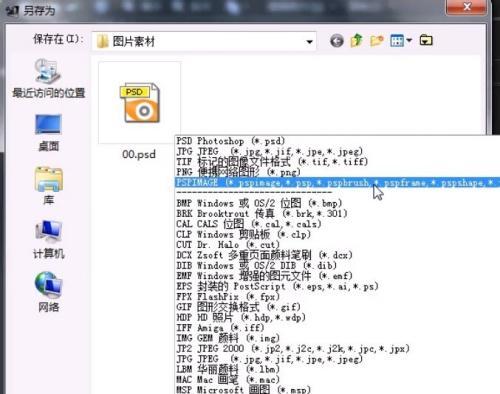
Task: Choose GIF 图形交换格式
Action: point(337,307)
